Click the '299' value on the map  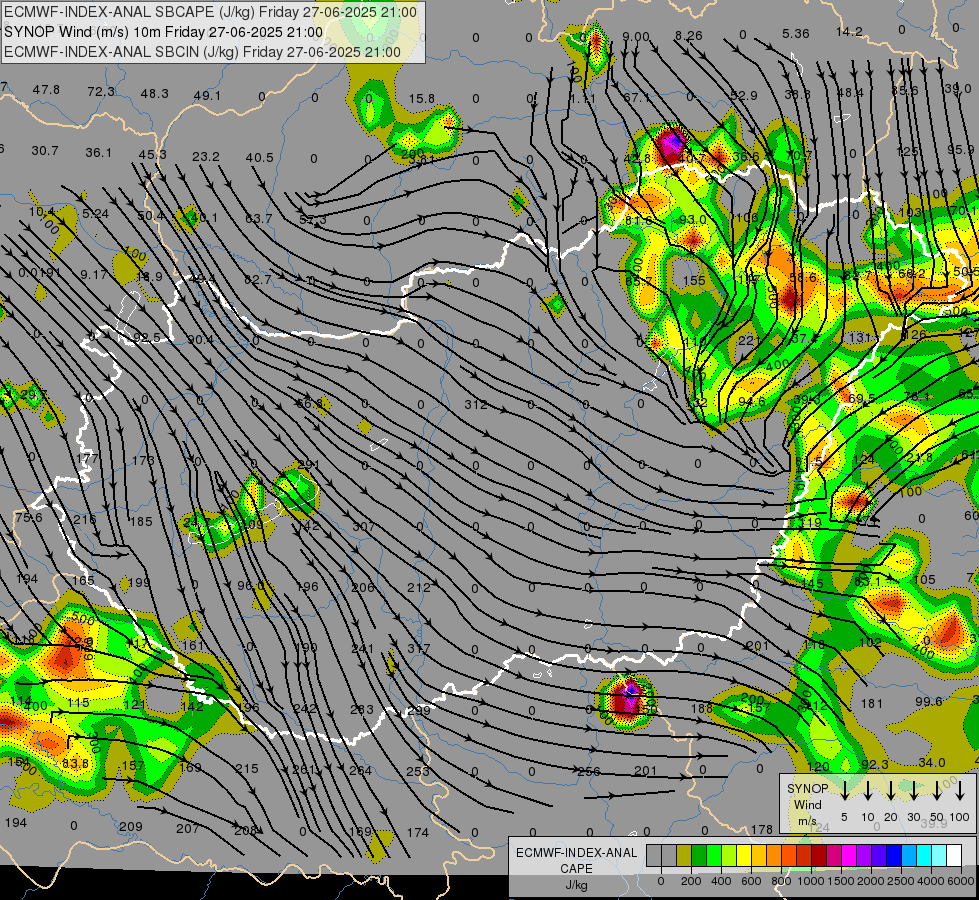419,710
